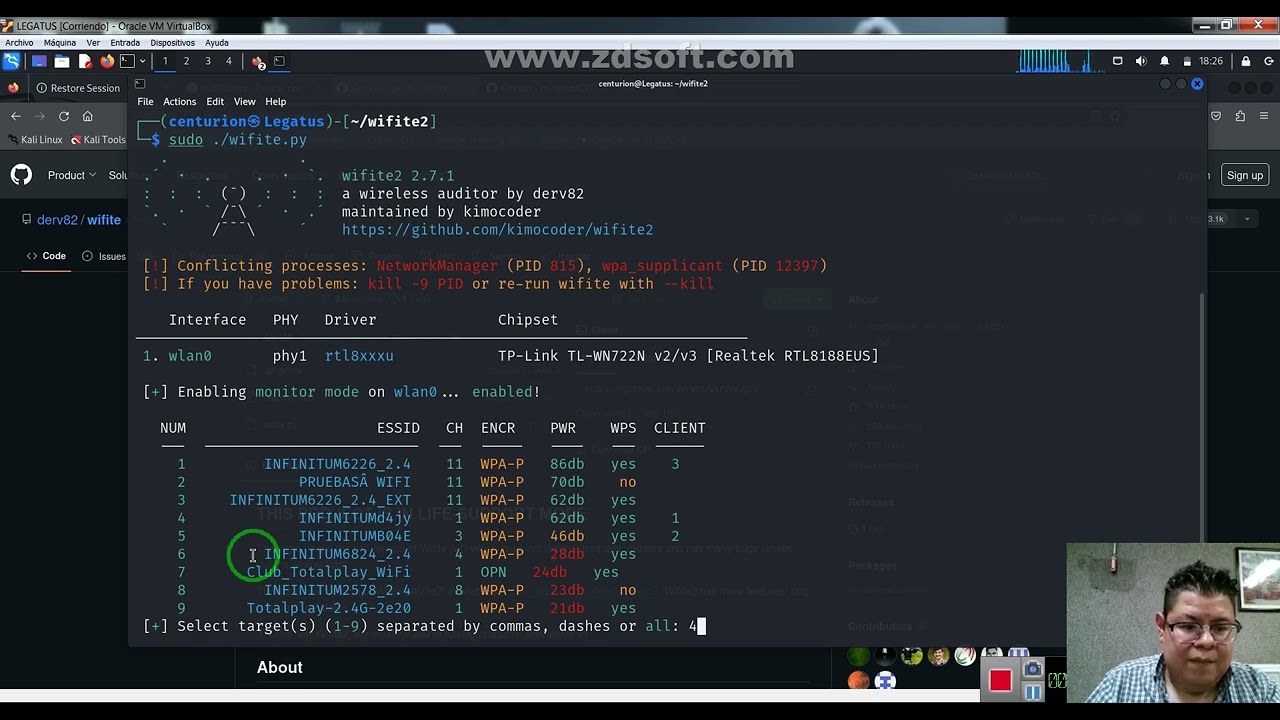
Task: Click the green grass contributor avatar
Action: (x=859, y=657)
